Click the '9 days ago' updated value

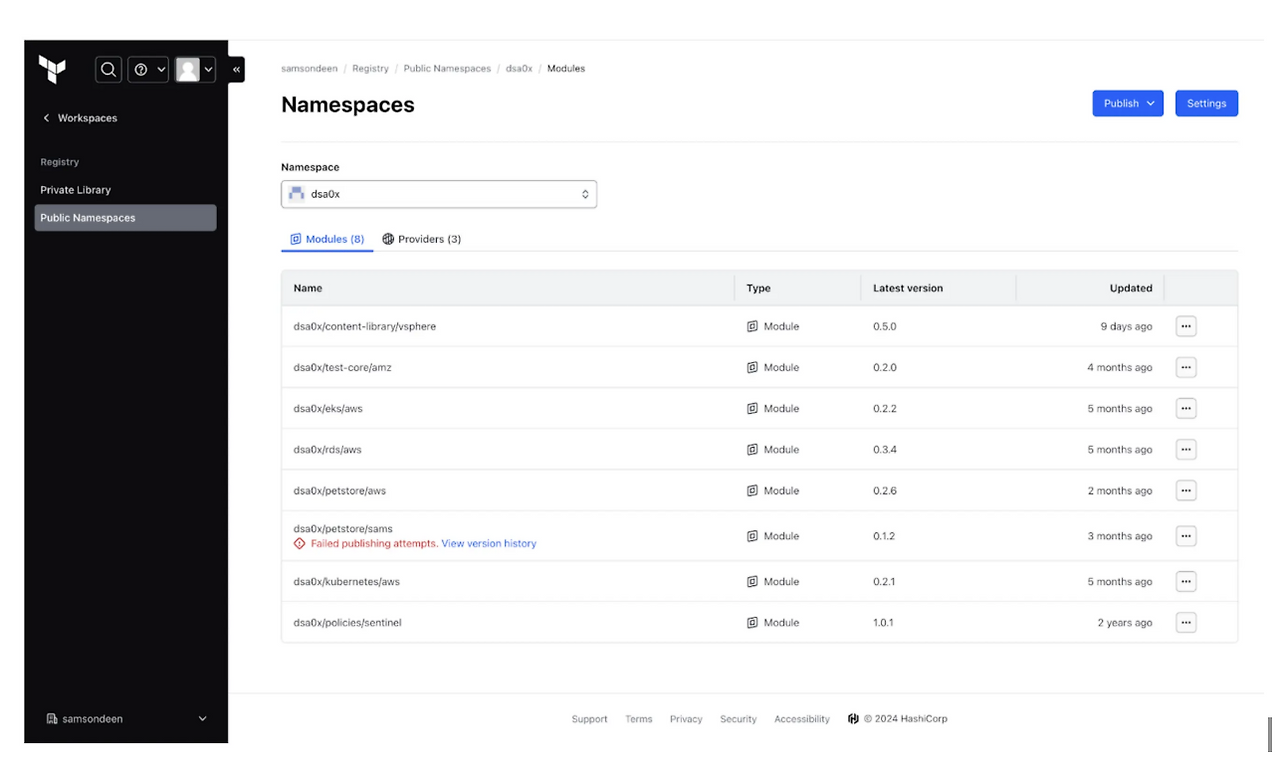pos(1126,327)
